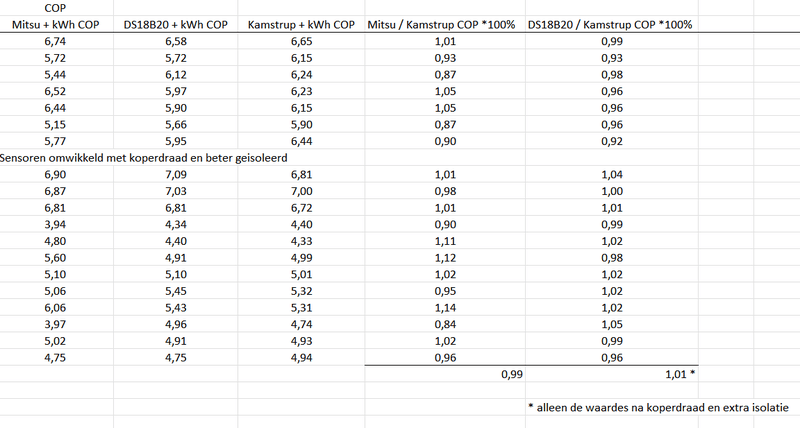800x428 pixels.
Task: Select header 'DS18B20 / Kamstrup COP *100%'
Action: [610, 24]
